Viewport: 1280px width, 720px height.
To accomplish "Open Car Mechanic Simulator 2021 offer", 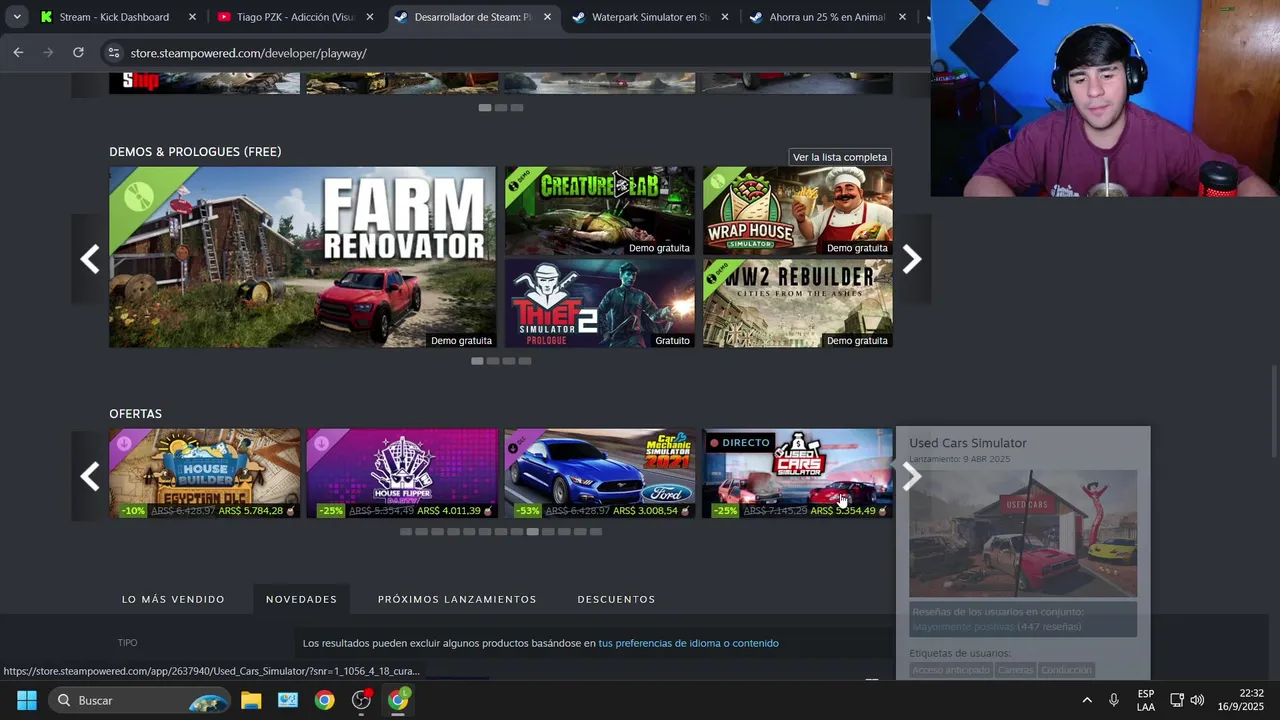I will (x=599, y=474).
